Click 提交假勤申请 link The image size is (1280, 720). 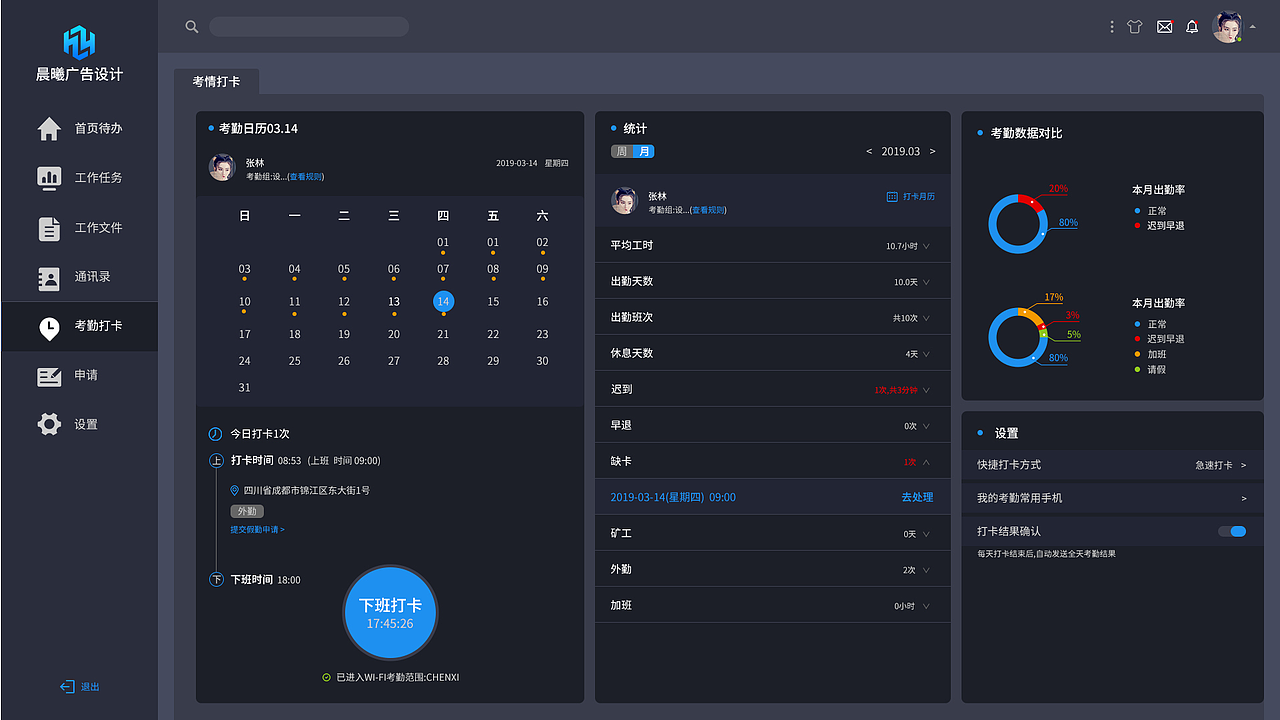tap(257, 529)
